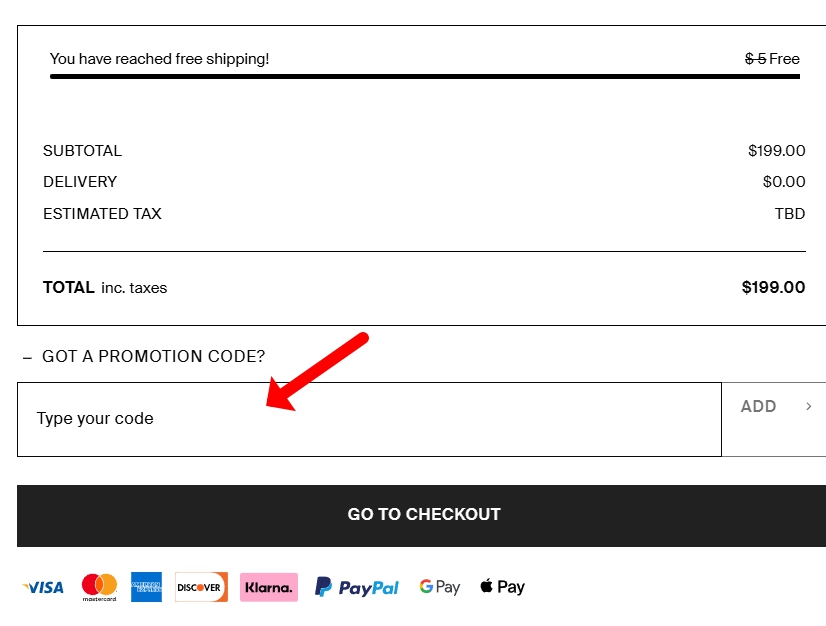Click the "You have reached free shipping!" message

[159, 59]
